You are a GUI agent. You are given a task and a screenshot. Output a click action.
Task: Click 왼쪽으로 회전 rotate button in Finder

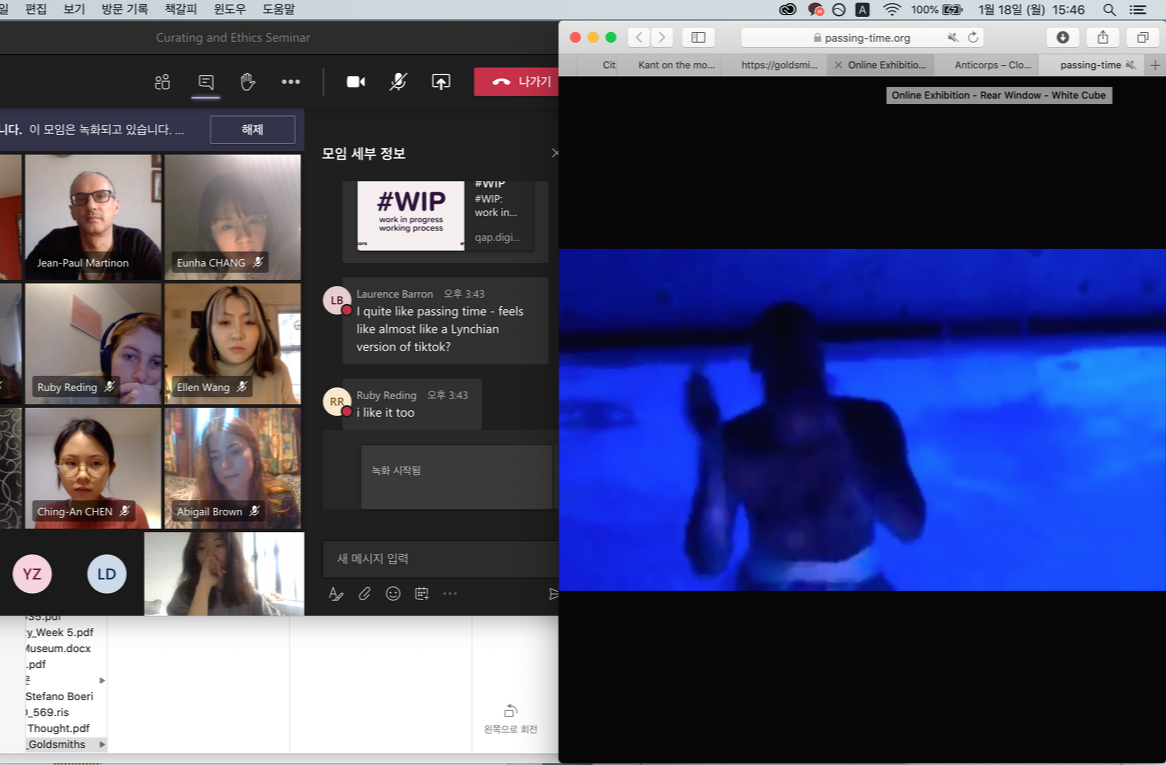click(x=510, y=719)
